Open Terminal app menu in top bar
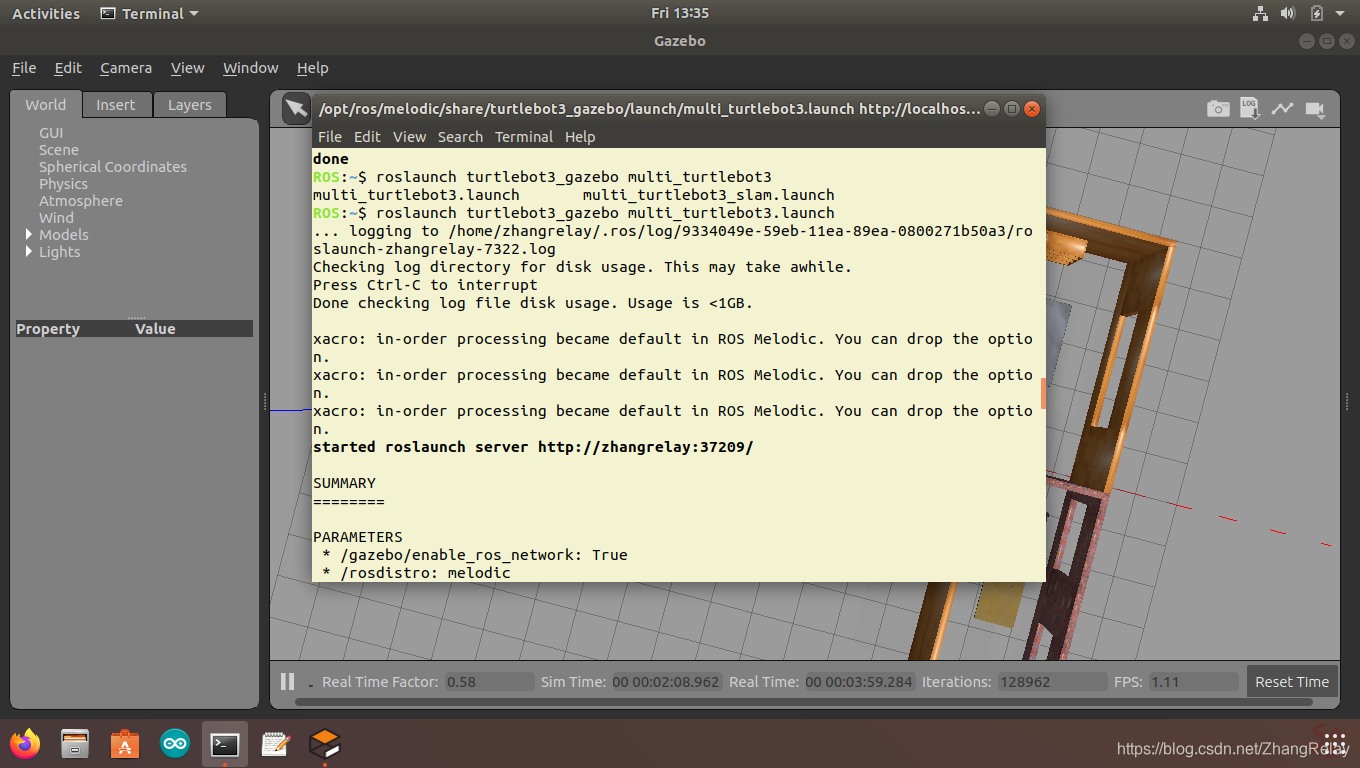The width and height of the screenshot is (1360, 768). click(150, 14)
